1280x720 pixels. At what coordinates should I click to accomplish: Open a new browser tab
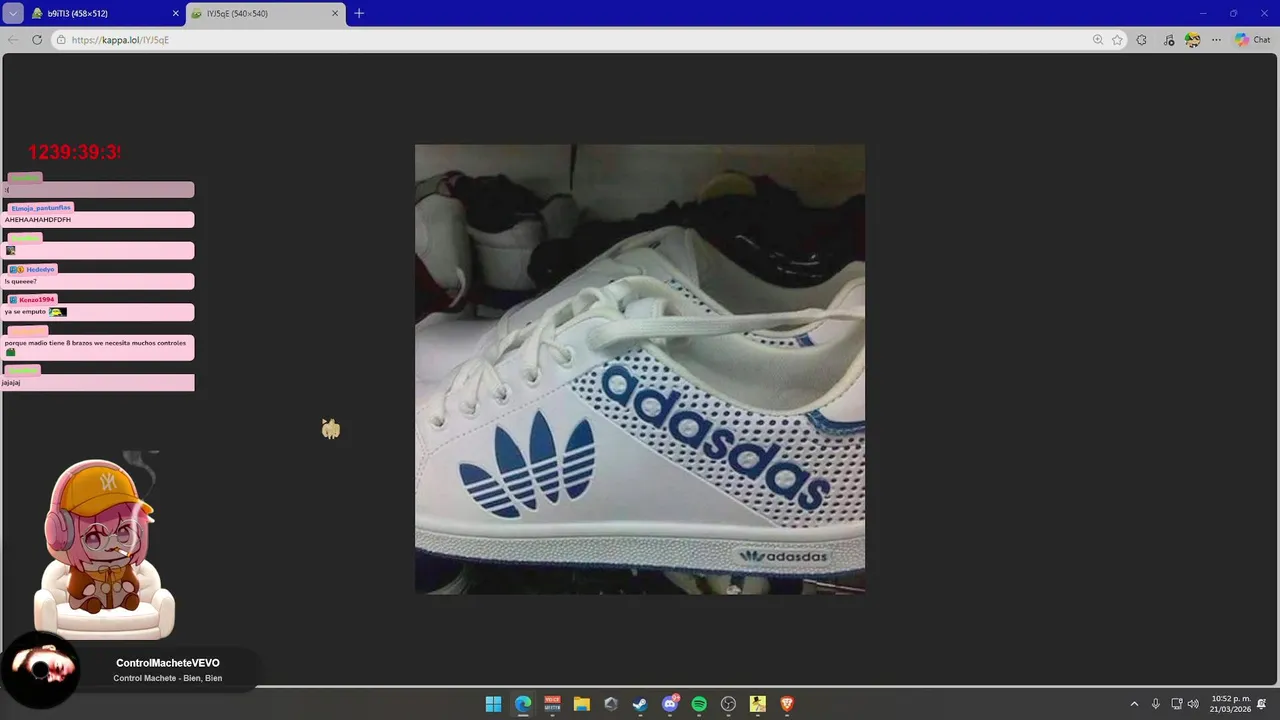coord(359,13)
